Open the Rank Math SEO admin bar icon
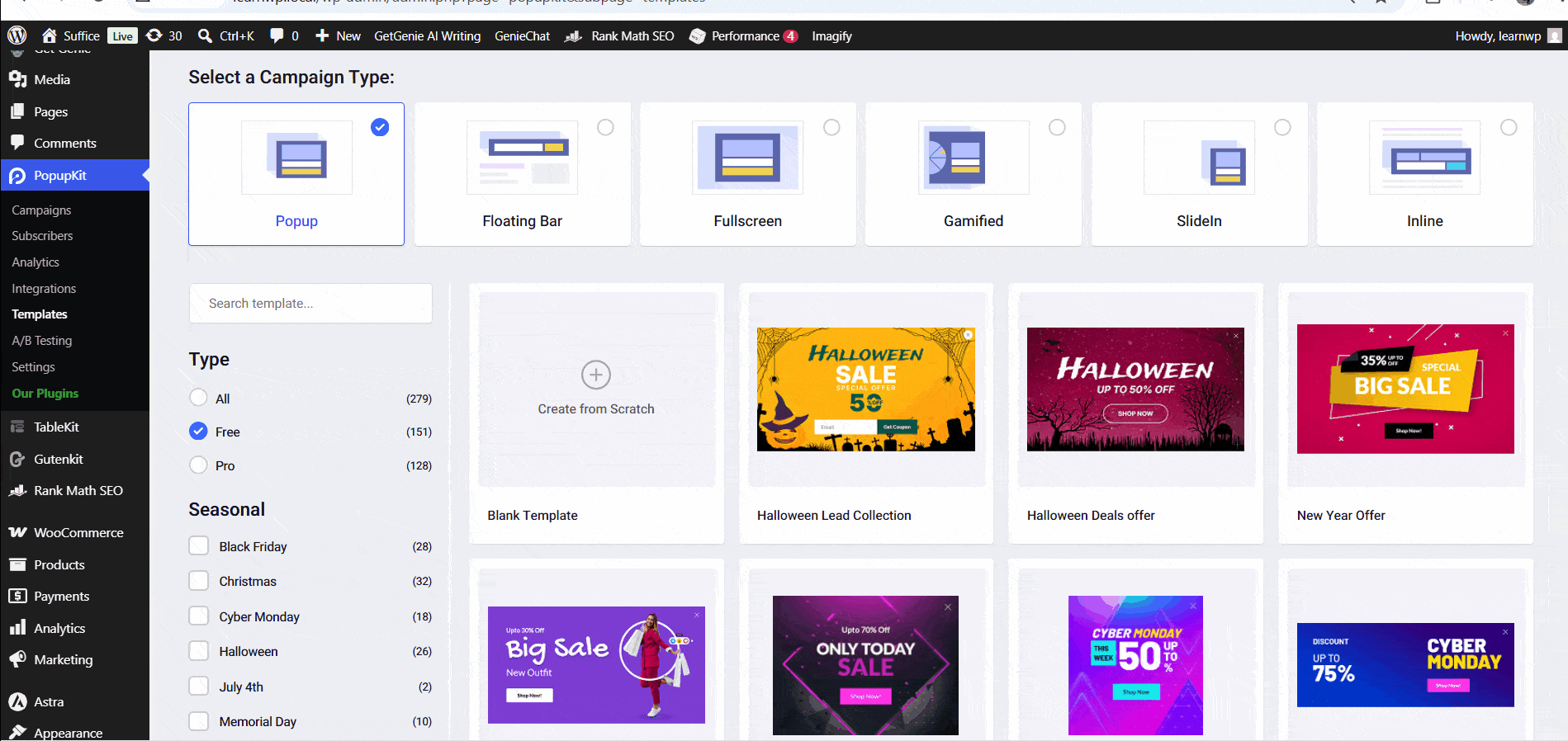 [x=573, y=35]
